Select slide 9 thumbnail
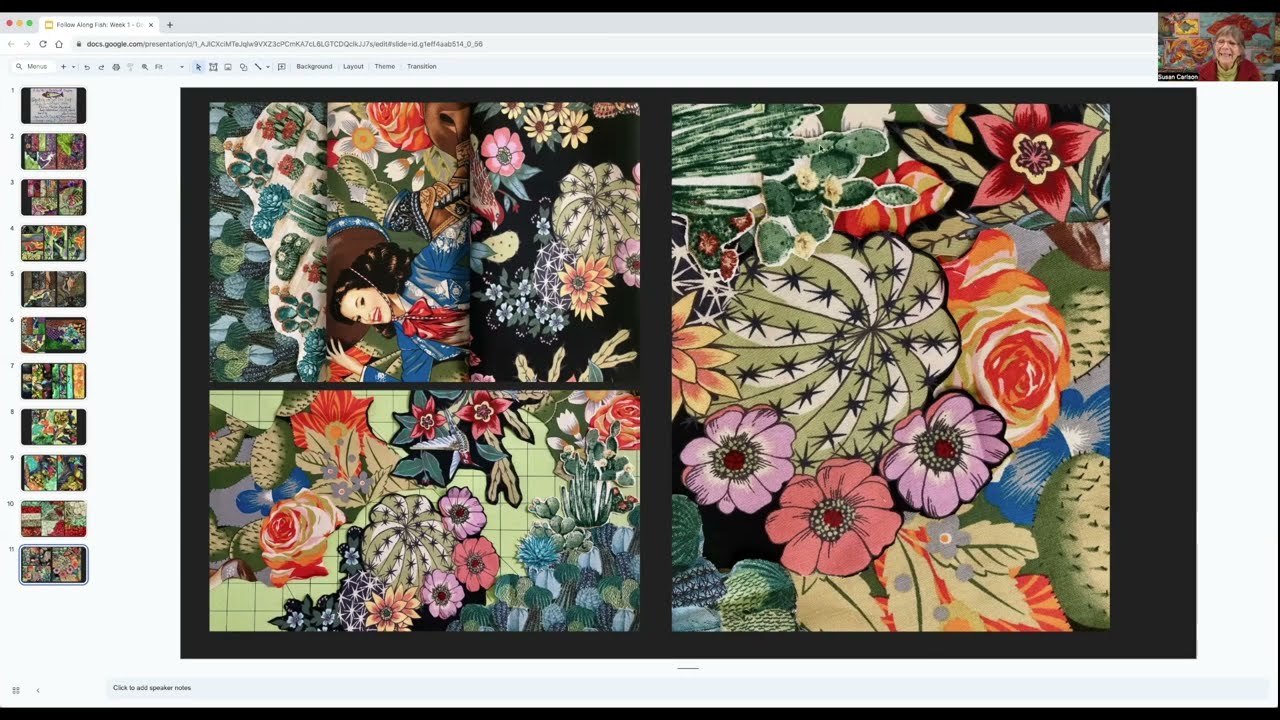Screen dimensions: 1280x720 tap(54, 473)
